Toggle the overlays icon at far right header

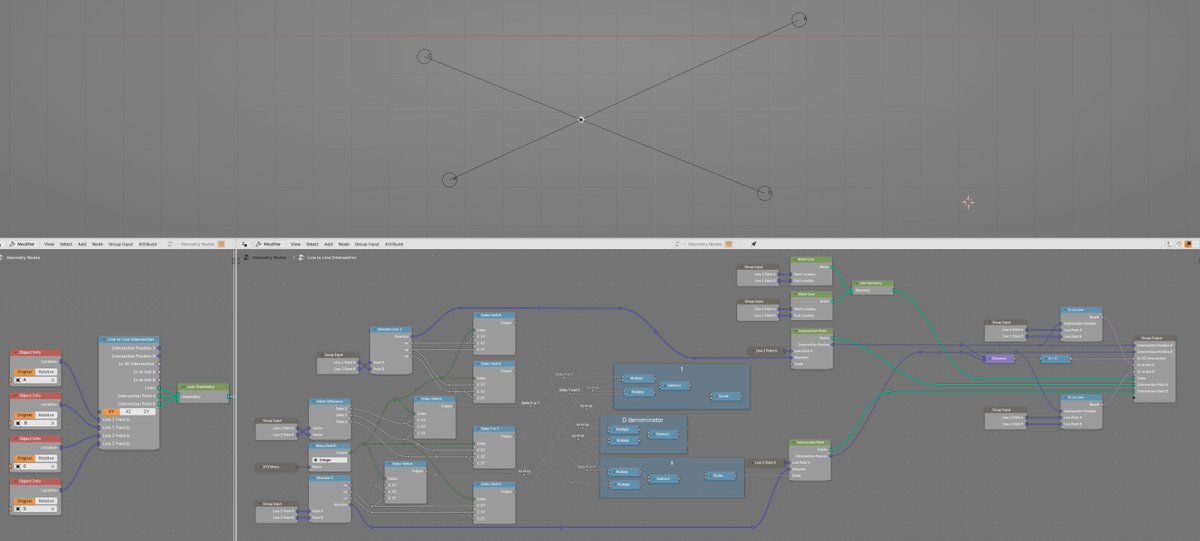pos(1188,244)
